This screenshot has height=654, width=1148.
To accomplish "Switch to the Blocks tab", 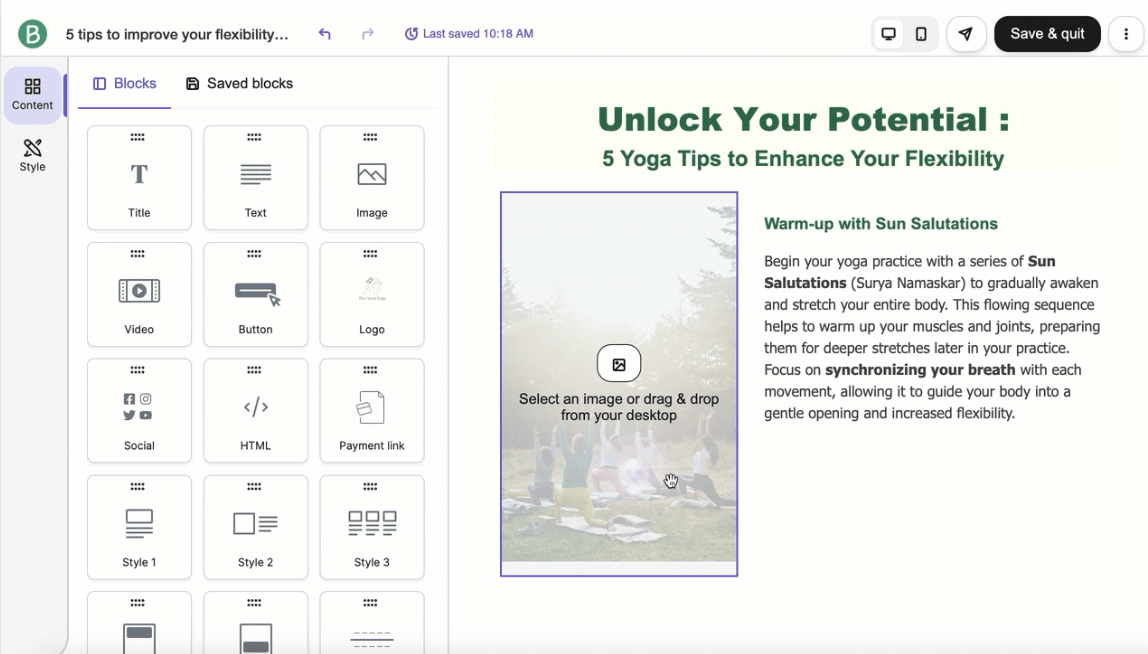I will point(124,83).
